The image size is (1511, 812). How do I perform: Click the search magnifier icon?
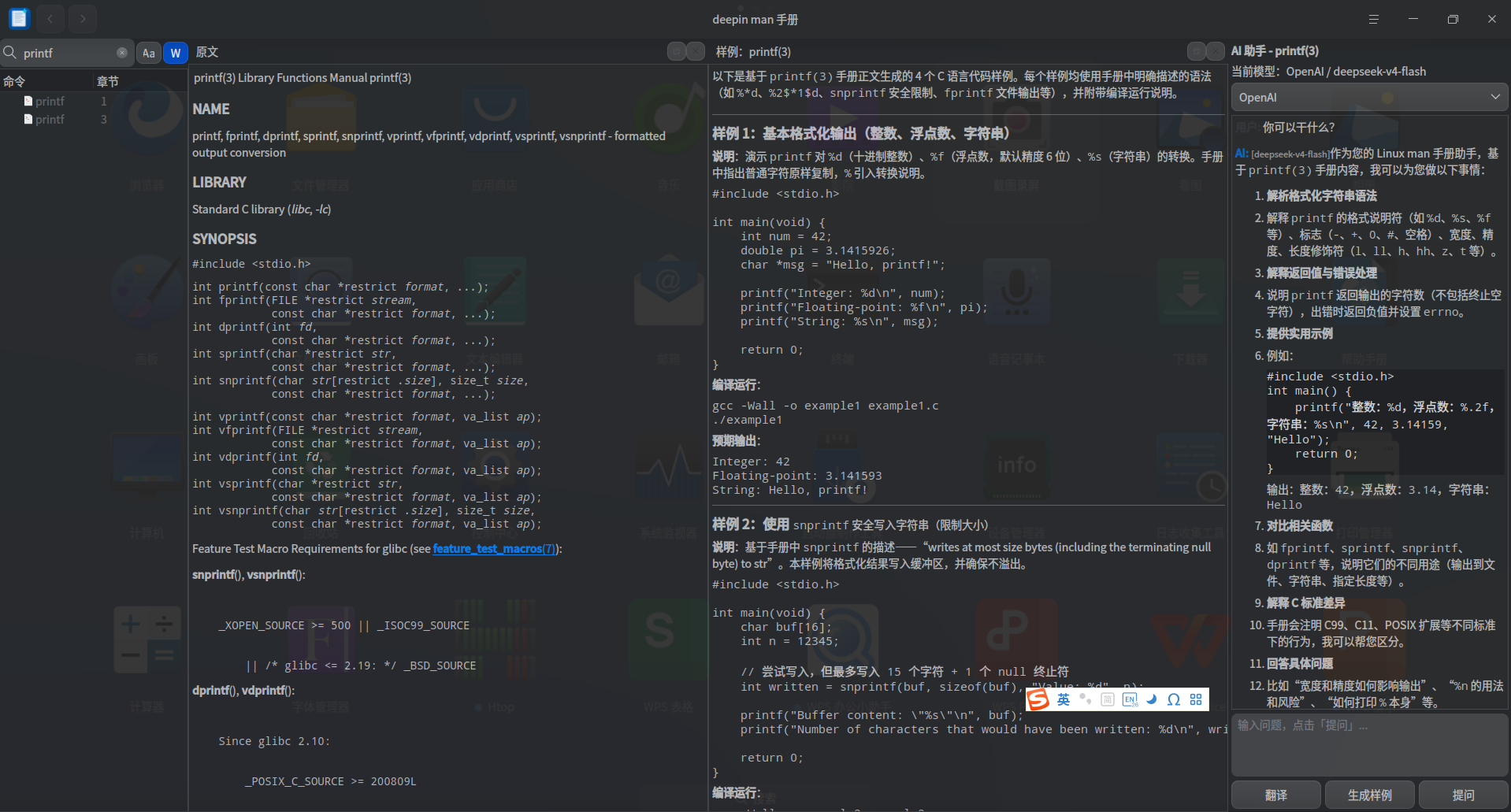(10, 53)
